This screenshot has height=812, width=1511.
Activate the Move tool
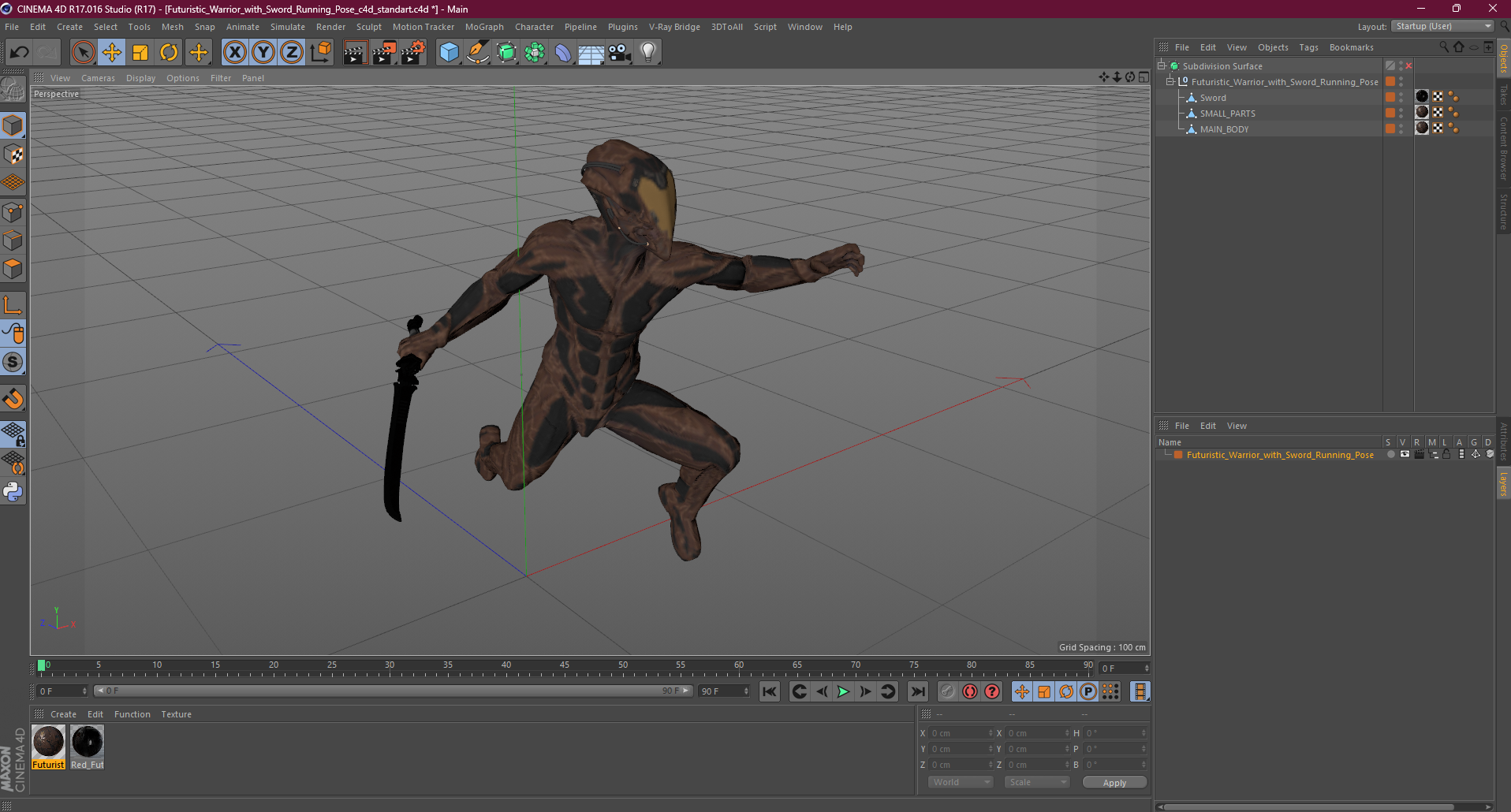(112, 53)
